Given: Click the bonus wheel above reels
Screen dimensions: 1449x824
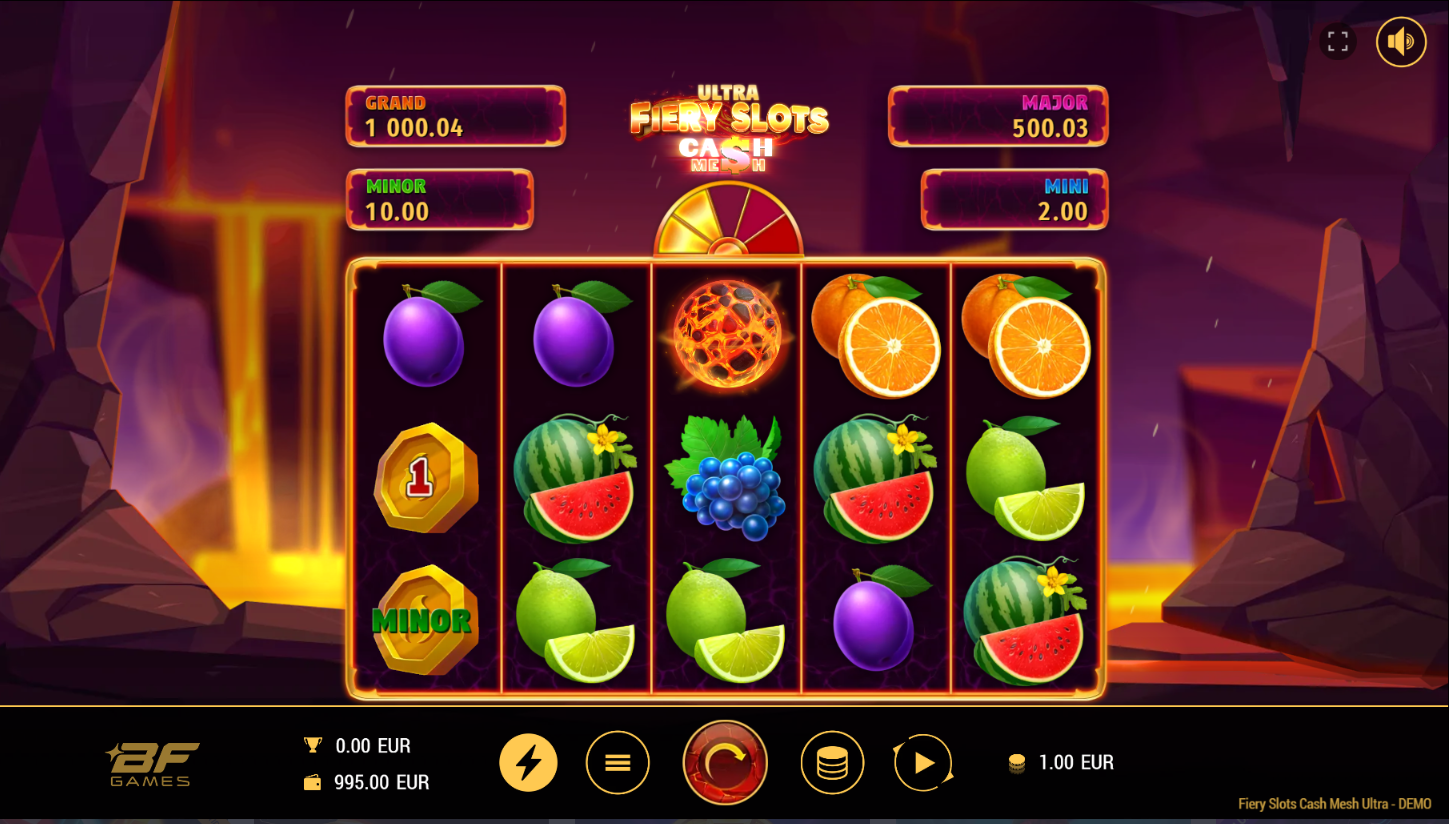Looking at the screenshot, I should coord(728,219).
